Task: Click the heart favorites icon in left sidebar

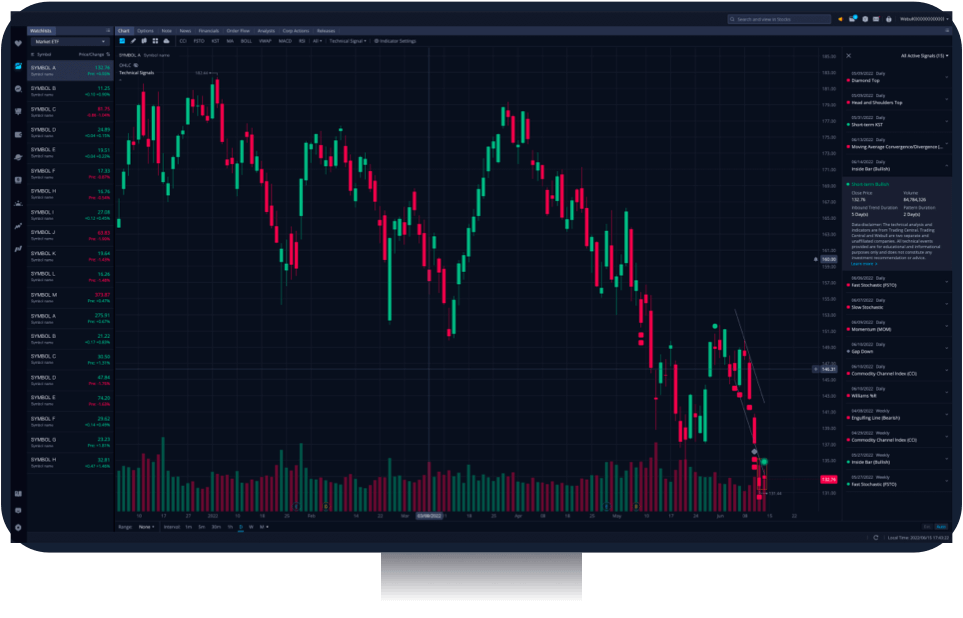Action: 18,71
